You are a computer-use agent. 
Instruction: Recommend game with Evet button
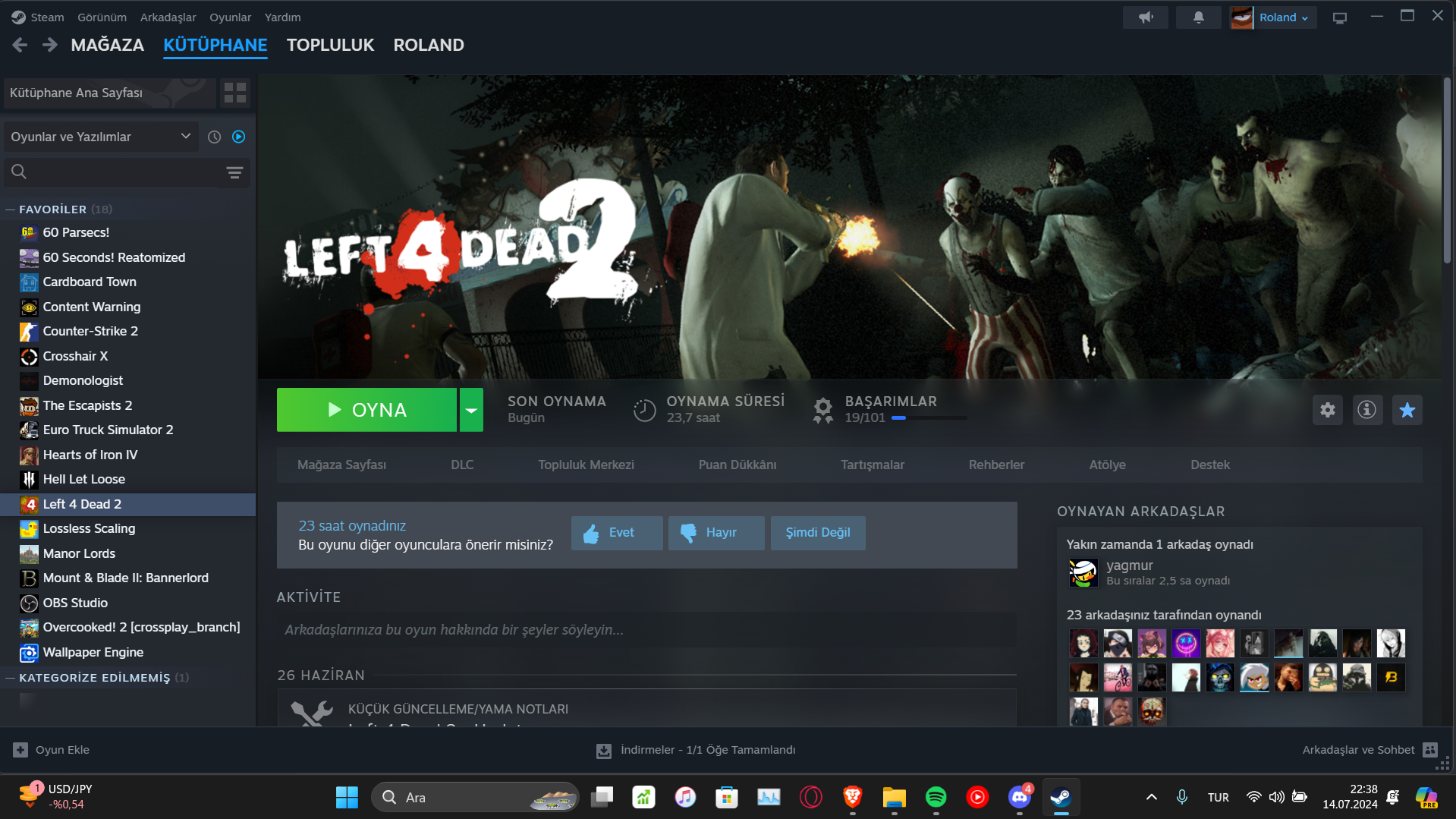pyautogui.click(x=617, y=533)
